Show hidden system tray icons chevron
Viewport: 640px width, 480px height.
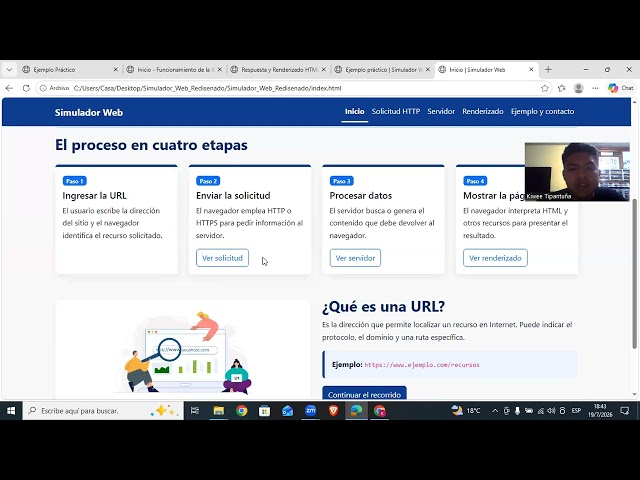tap(495, 411)
